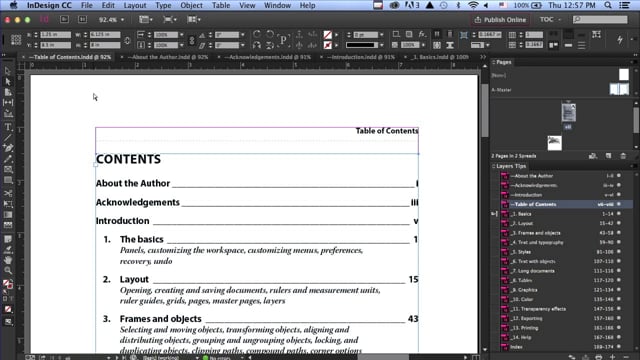
Task: Open the effects fx button
Action: (x=422, y=34)
